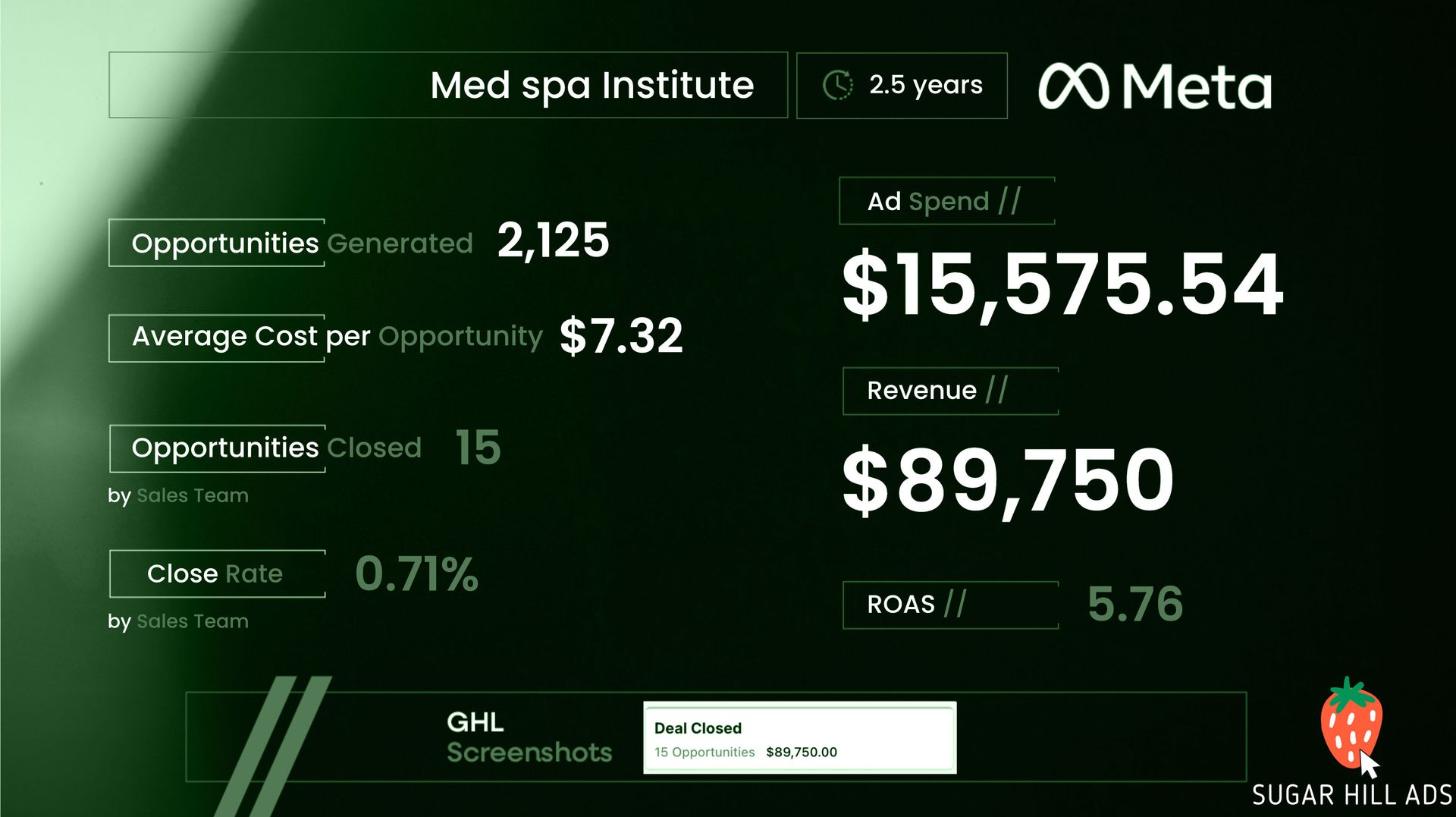The height and width of the screenshot is (817, 1456).
Task: Click the GHL Screenshots heading
Action: [529, 737]
